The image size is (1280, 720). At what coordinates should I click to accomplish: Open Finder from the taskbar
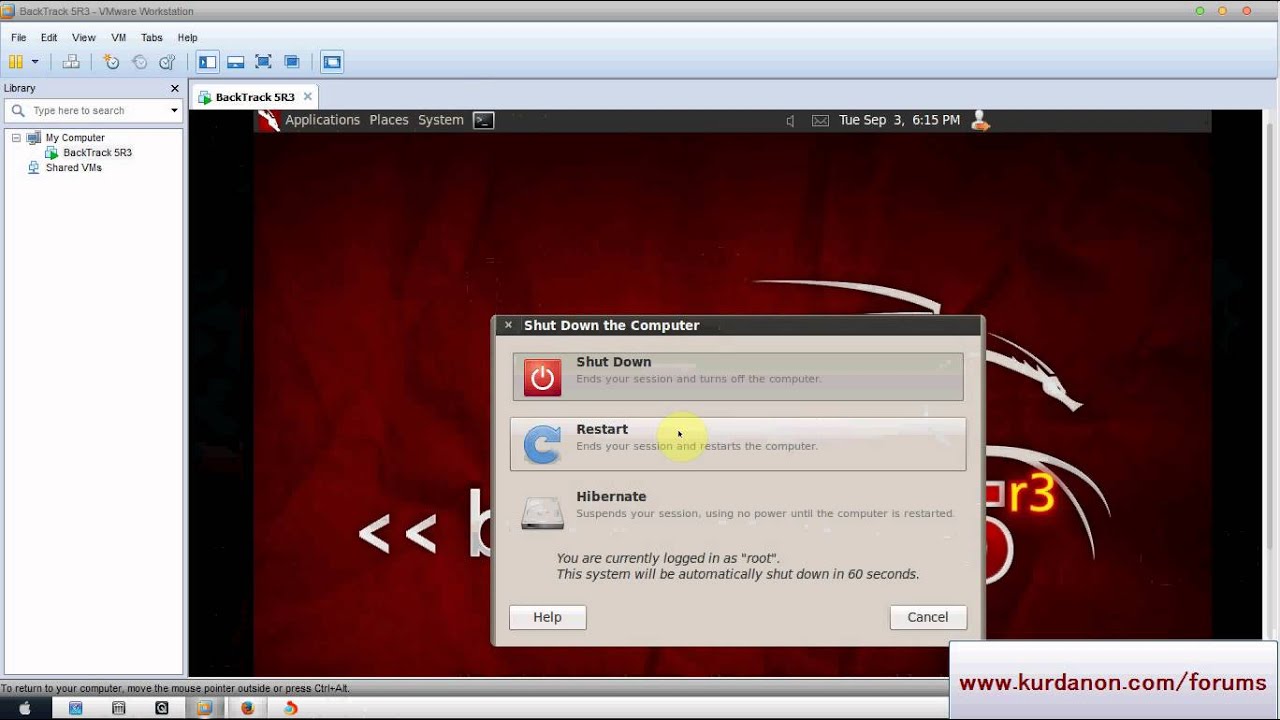(75, 708)
